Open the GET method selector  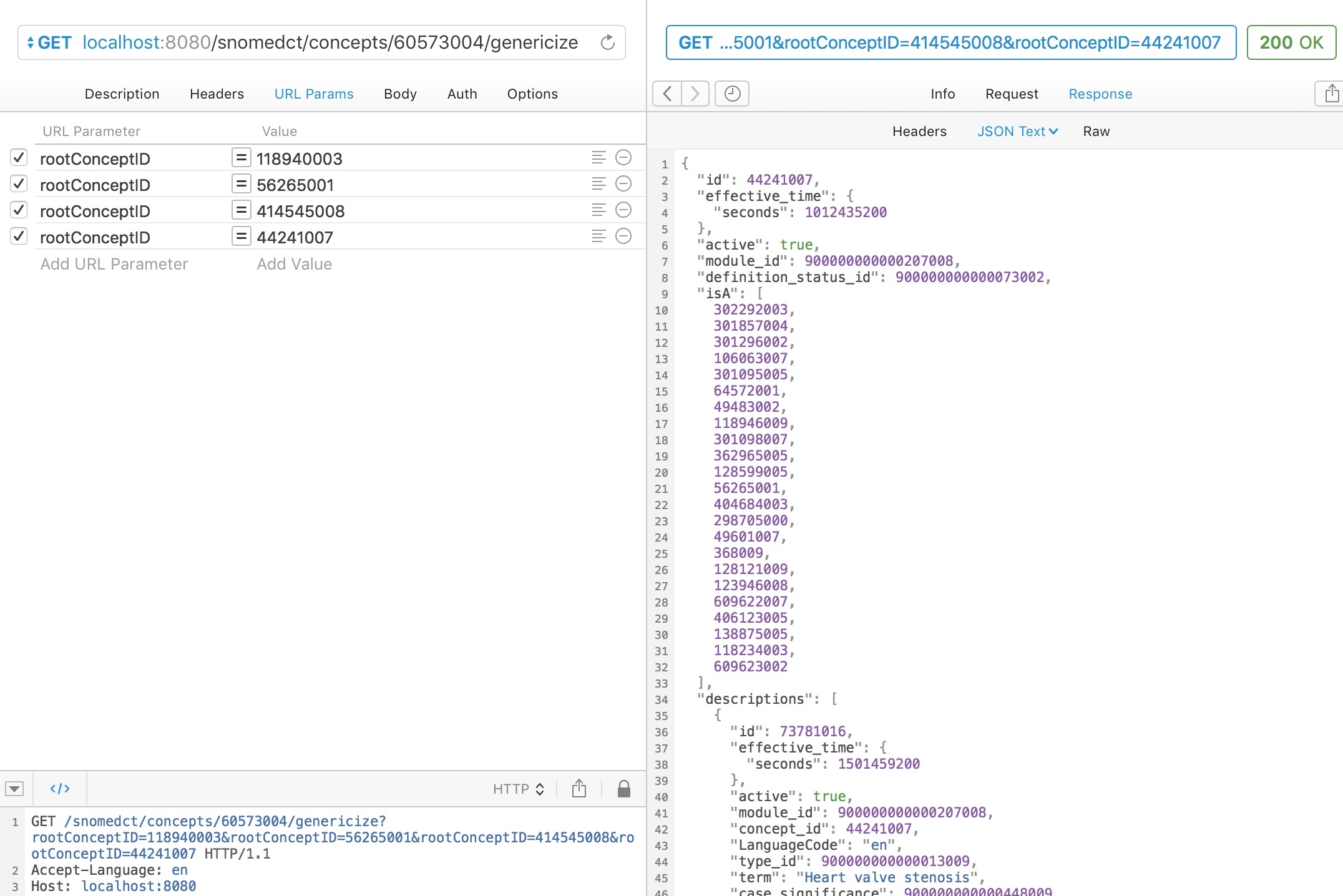[49, 42]
